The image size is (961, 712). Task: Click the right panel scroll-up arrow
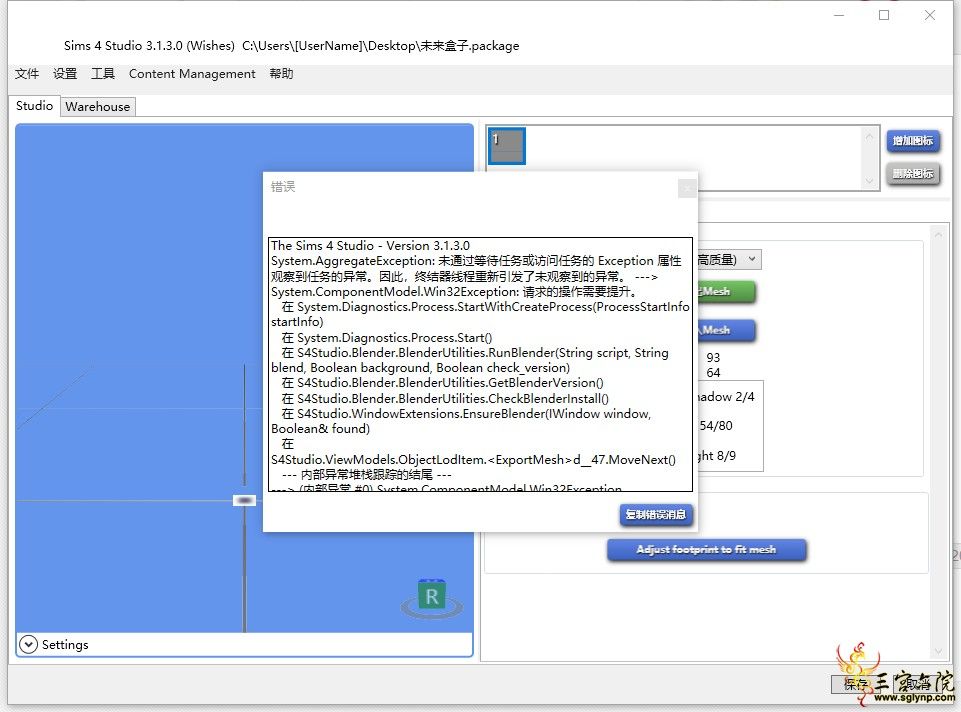938,234
